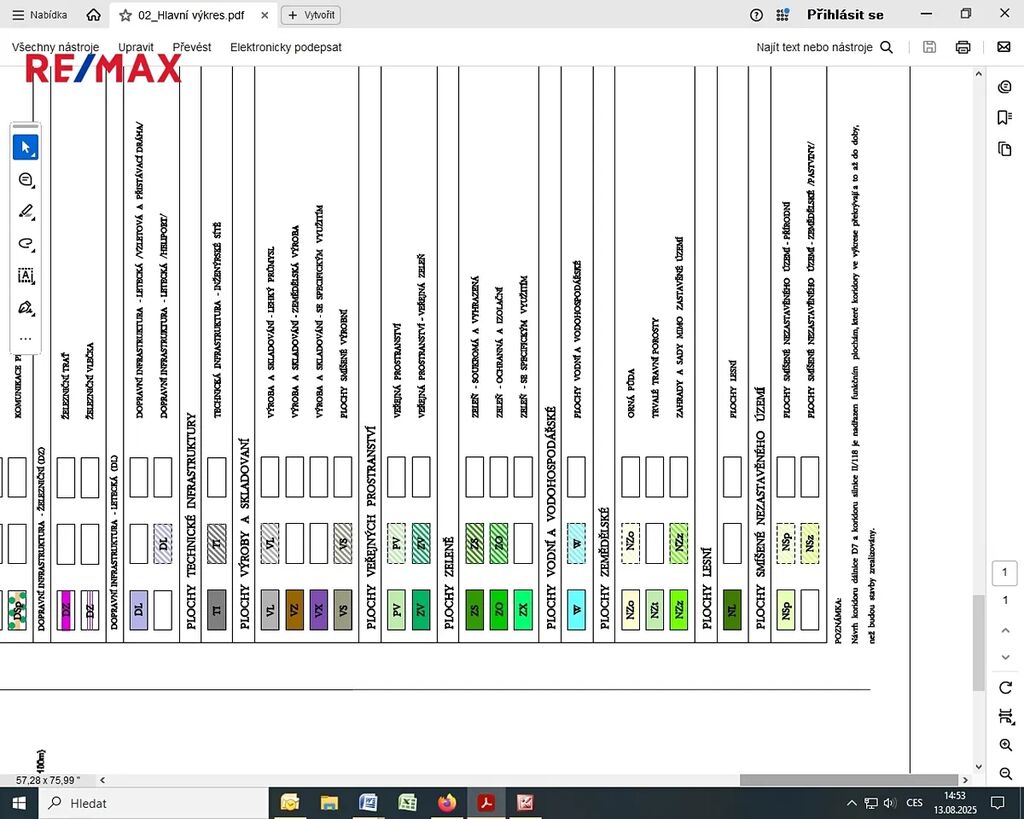Open the Všechny nástroje menu

(55, 47)
